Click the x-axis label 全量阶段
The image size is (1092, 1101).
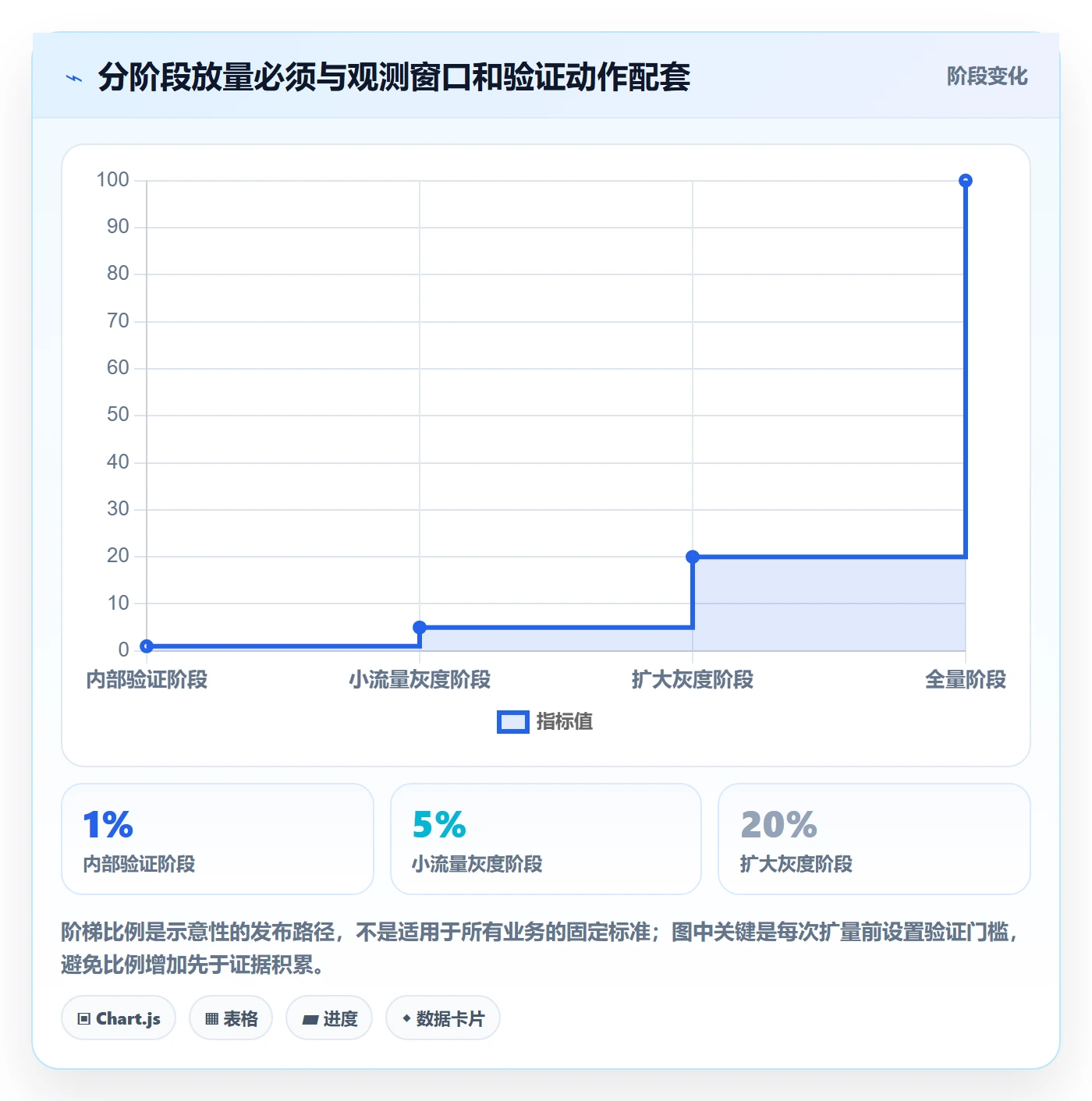pos(966,680)
